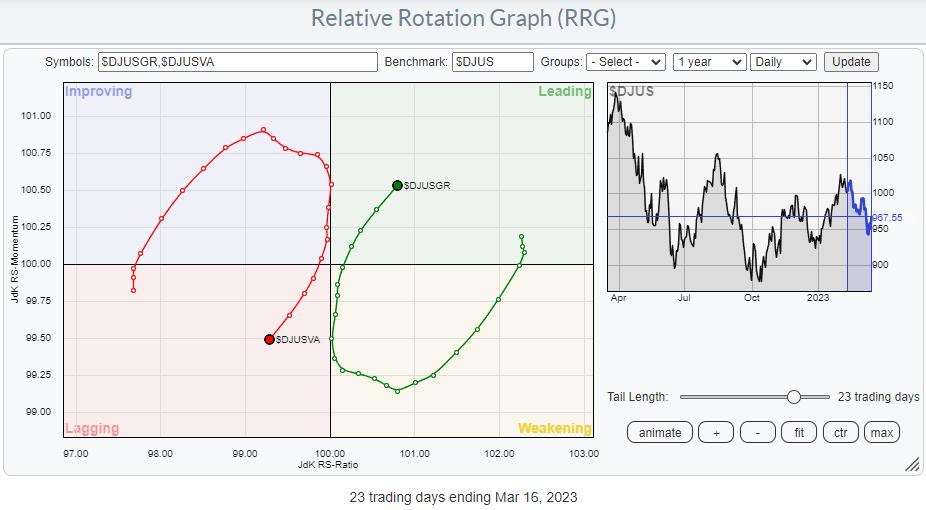This screenshot has height=510, width=926.
Task: Click the $DJUSGR label on the graph
Action: coord(427,186)
